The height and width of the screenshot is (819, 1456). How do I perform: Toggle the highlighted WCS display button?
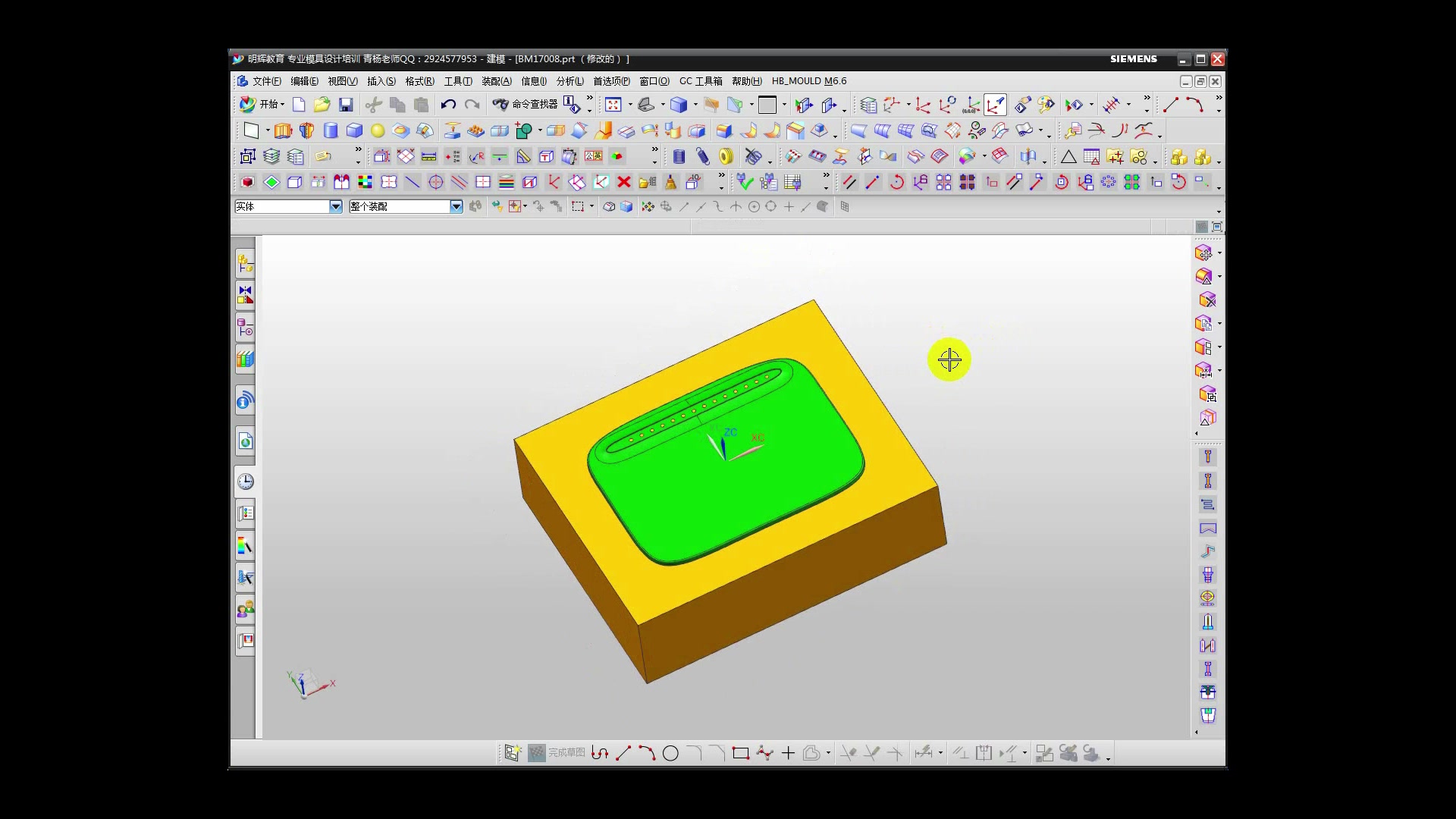click(x=995, y=105)
